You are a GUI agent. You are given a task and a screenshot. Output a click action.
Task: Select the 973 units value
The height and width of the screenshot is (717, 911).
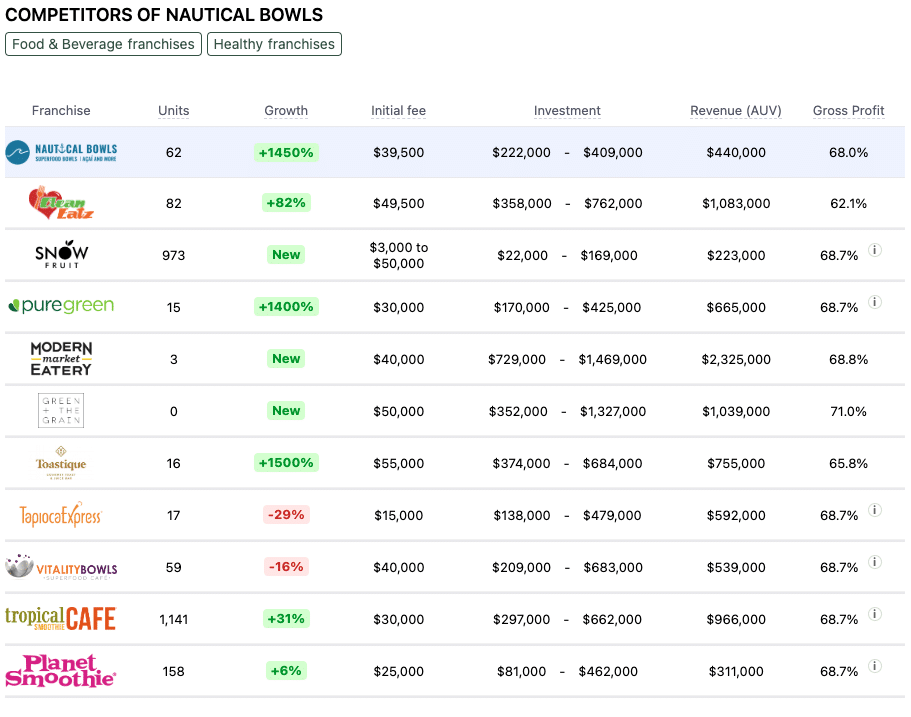(x=174, y=255)
